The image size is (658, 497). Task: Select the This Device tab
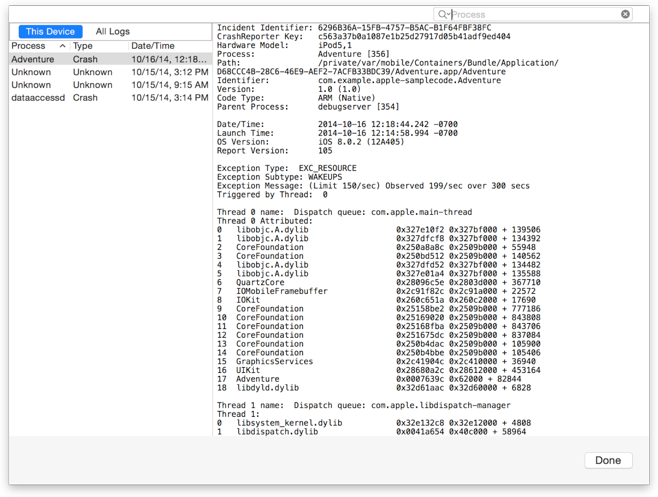[50, 31]
